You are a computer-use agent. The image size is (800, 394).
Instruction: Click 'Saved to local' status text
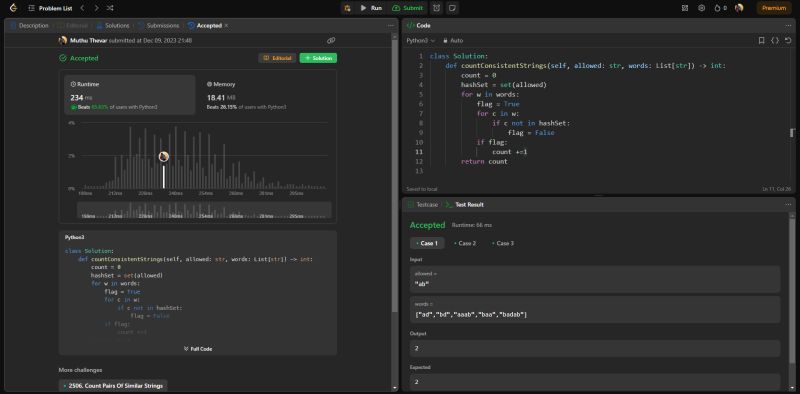tap(421, 189)
